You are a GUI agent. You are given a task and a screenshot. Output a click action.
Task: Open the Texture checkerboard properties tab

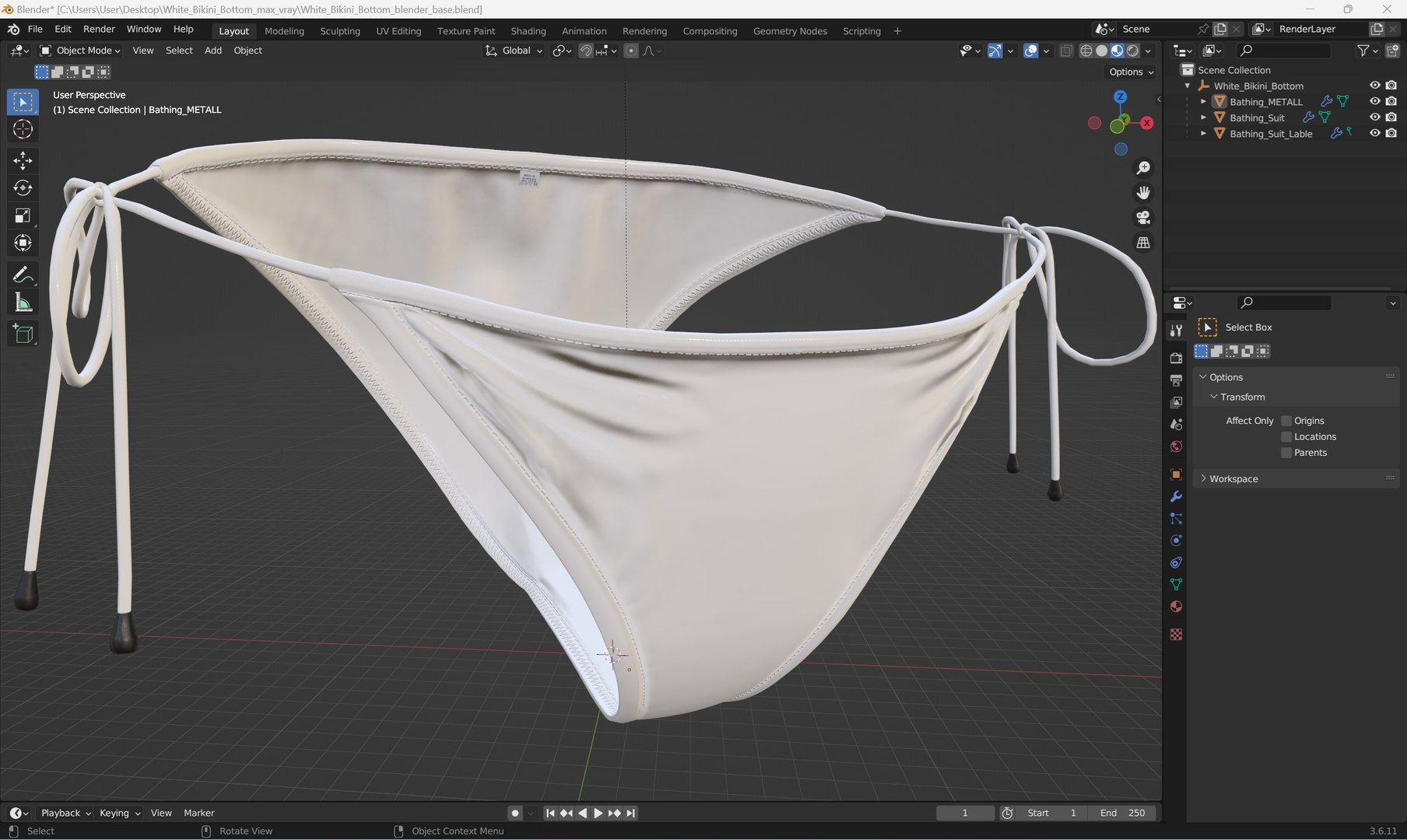pos(1176,635)
